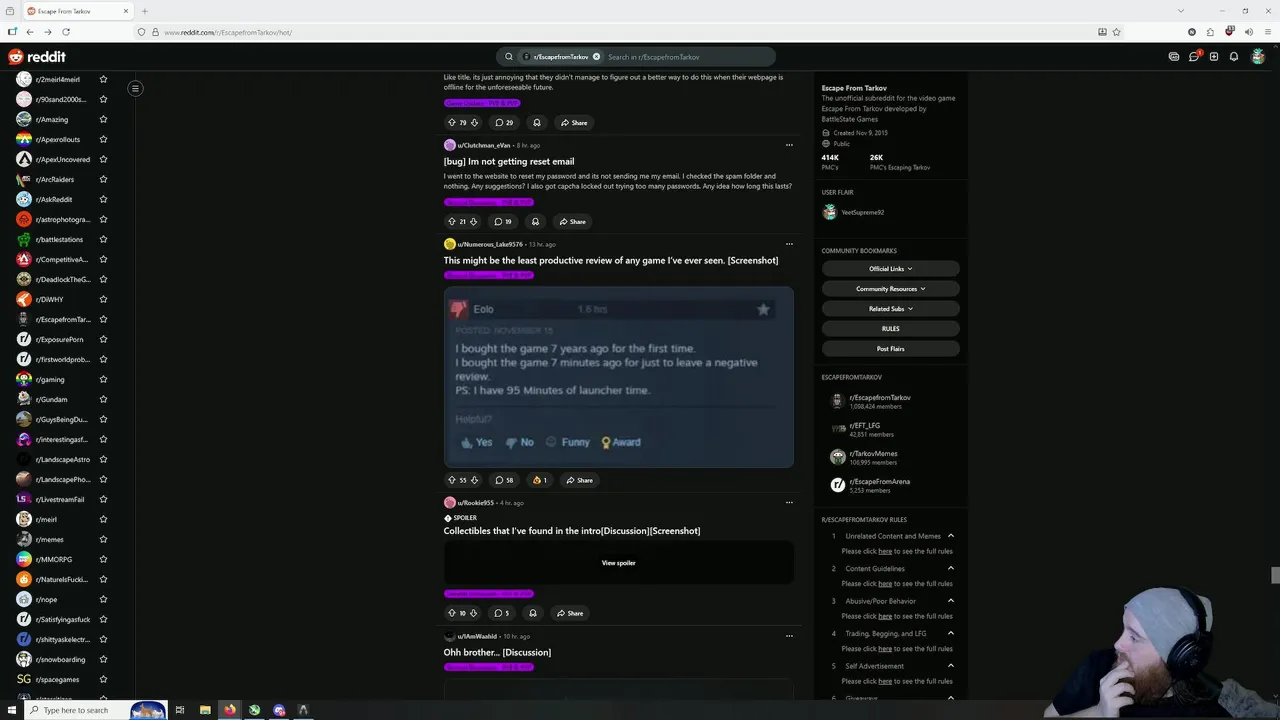Expand the Related Subs dropdown

click(x=890, y=309)
